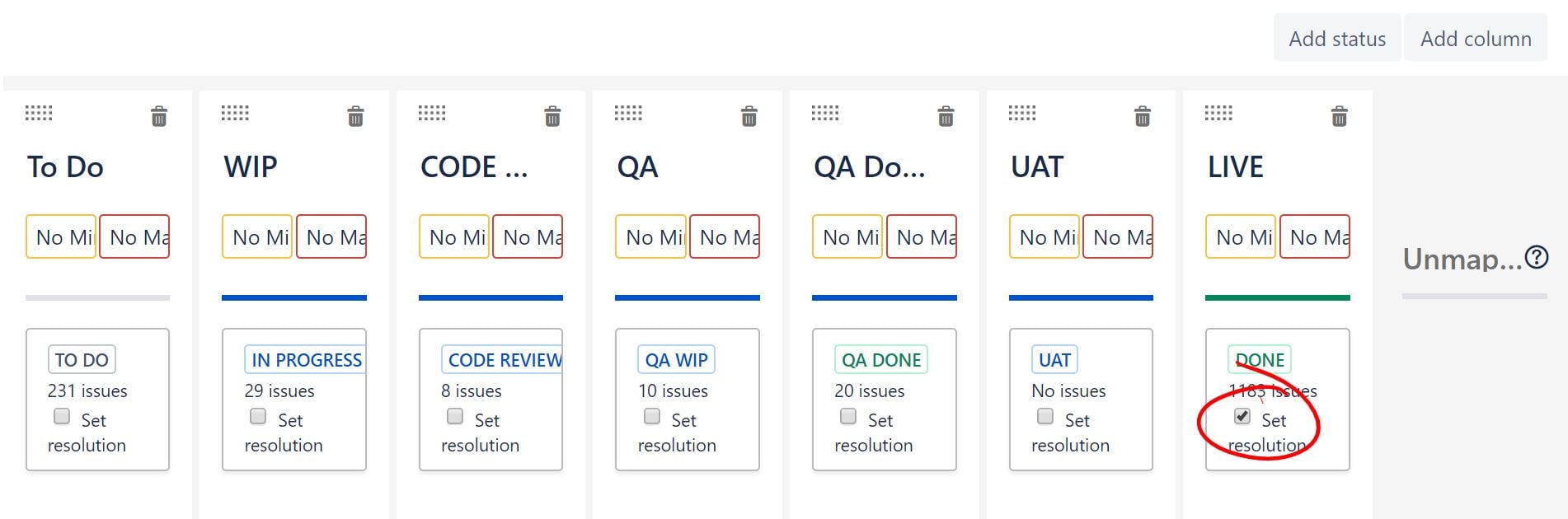Click drag handle of QA Do... column
This screenshot has width=1568, height=519.
click(825, 113)
